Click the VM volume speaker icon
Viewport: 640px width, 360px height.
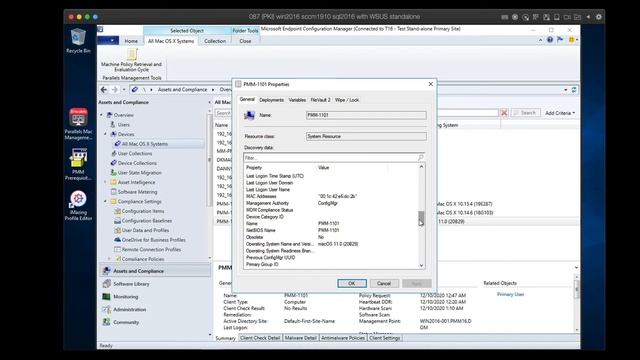[588, 17]
